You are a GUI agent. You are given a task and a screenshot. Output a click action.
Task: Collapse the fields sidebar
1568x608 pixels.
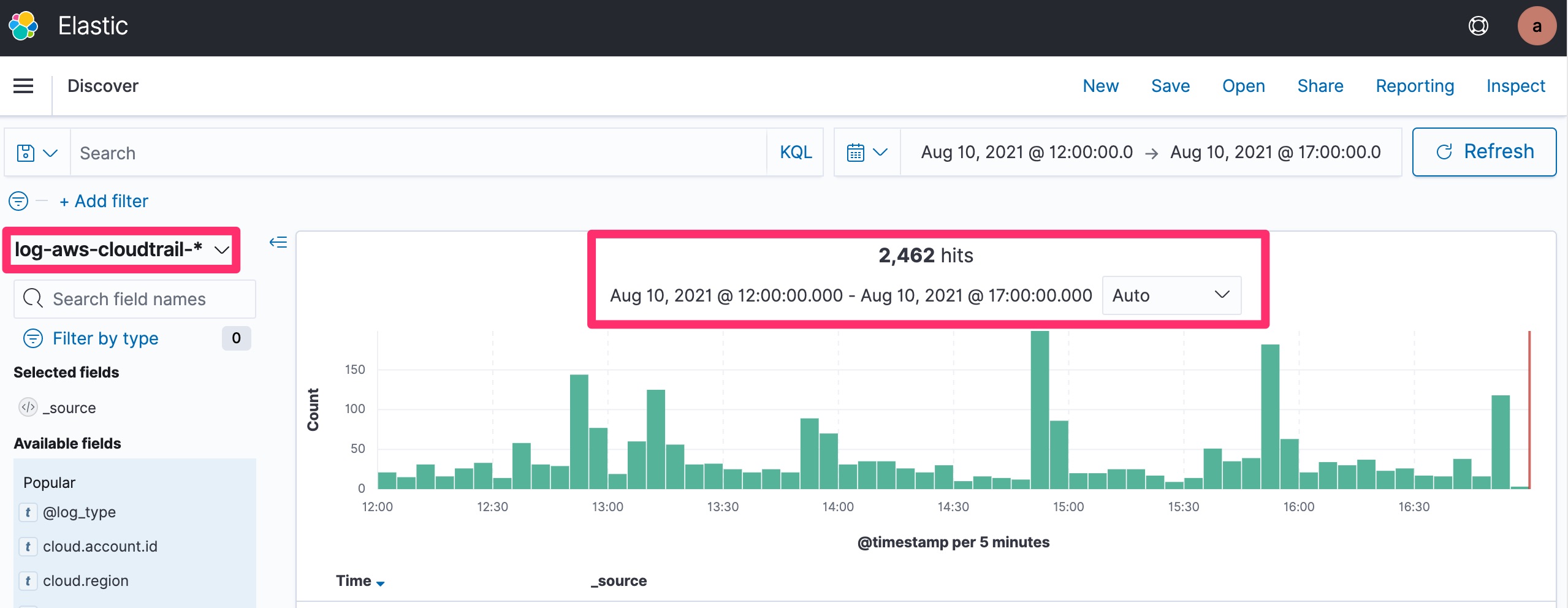tap(278, 242)
